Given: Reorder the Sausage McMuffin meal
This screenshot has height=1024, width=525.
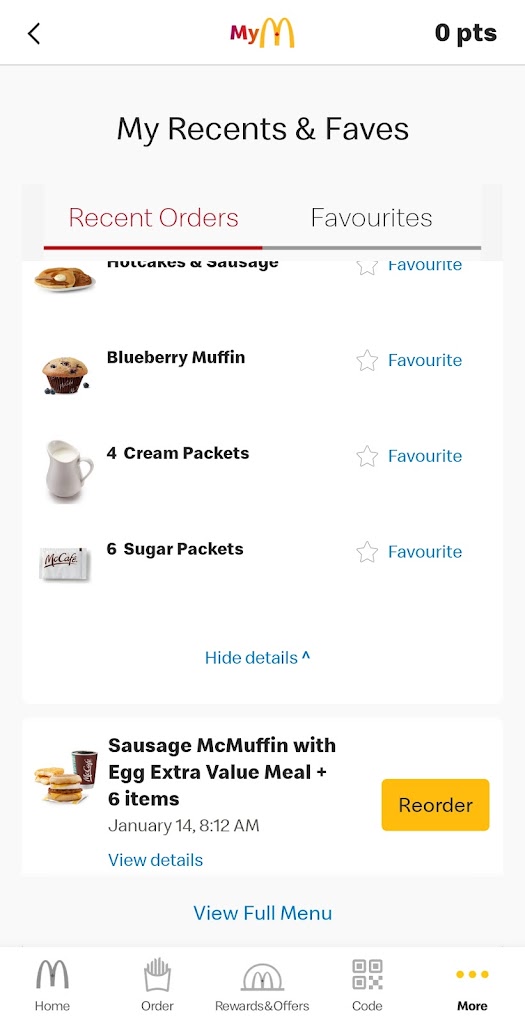Looking at the screenshot, I should tap(436, 805).
